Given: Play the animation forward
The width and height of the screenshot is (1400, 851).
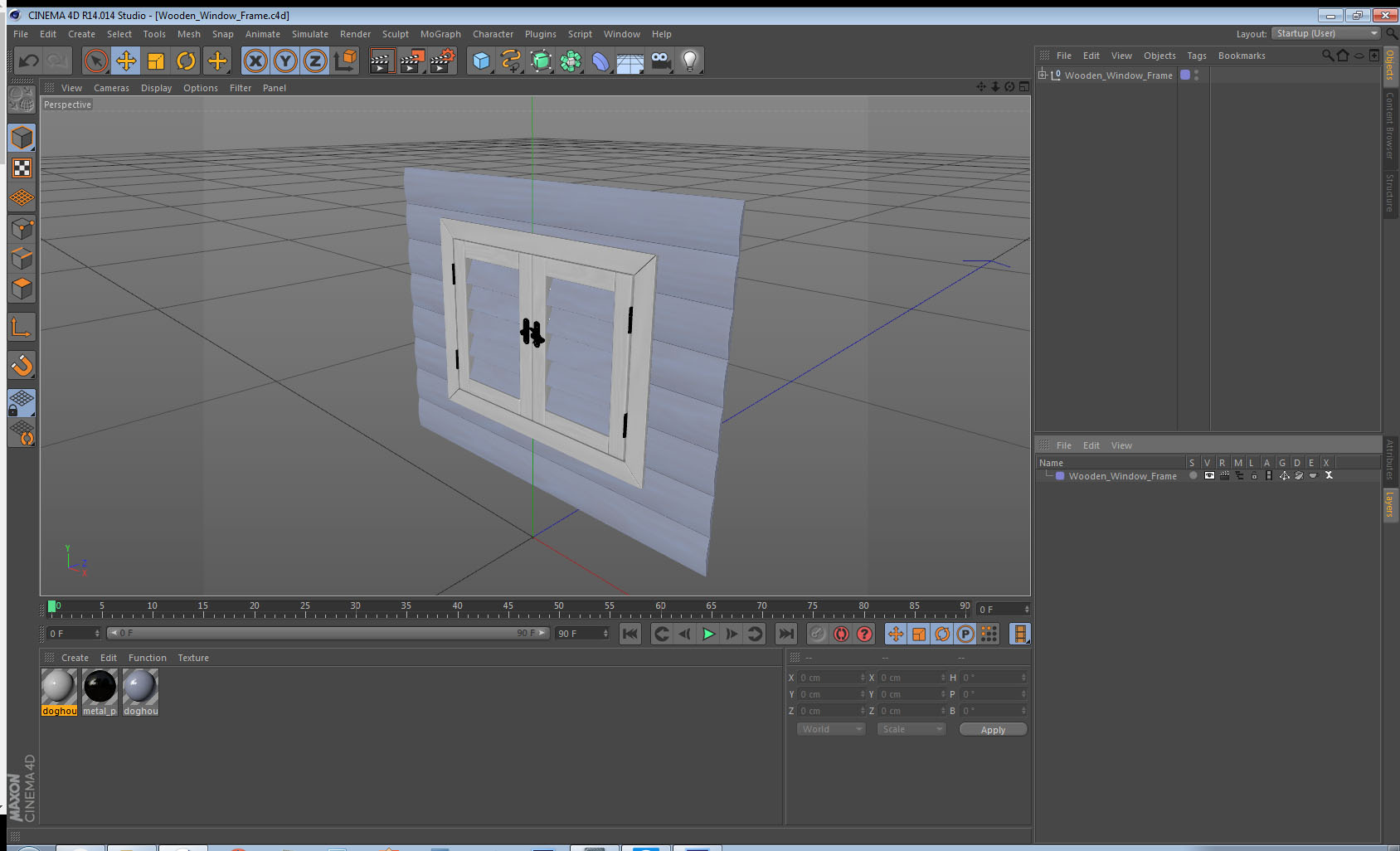Looking at the screenshot, I should [x=708, y=634].
